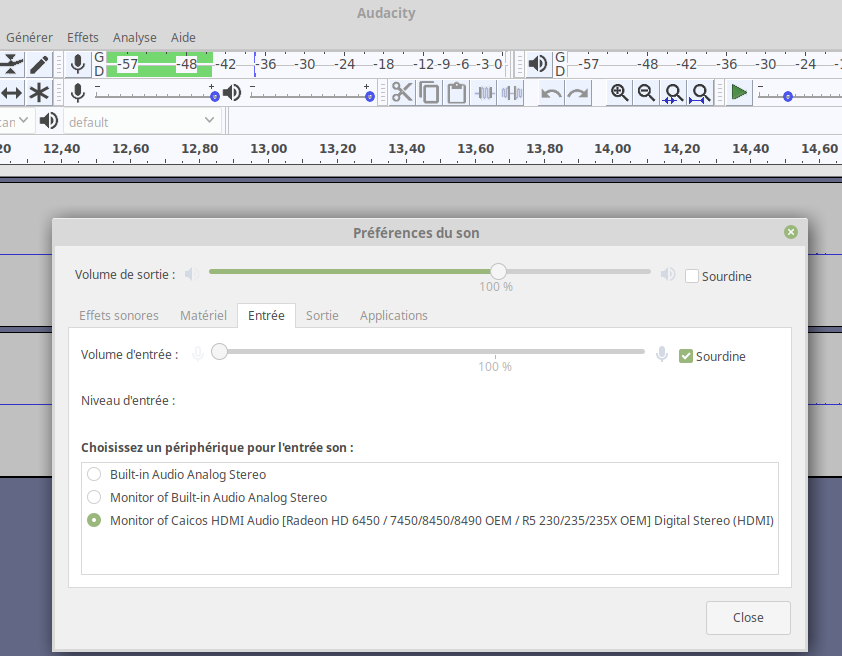Select Built-in Audio Analog Stereo input
Viewport: 842px width, 656px height.
(x=94, y=474)
